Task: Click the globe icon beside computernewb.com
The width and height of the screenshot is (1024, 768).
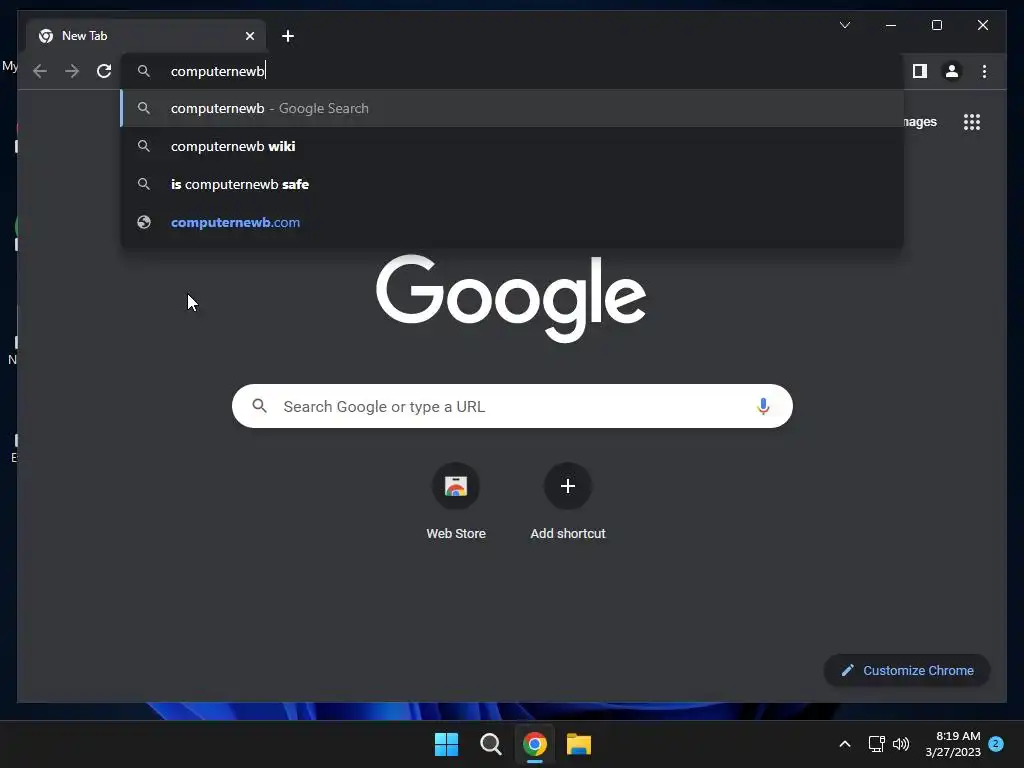Action: pos(144,222)
